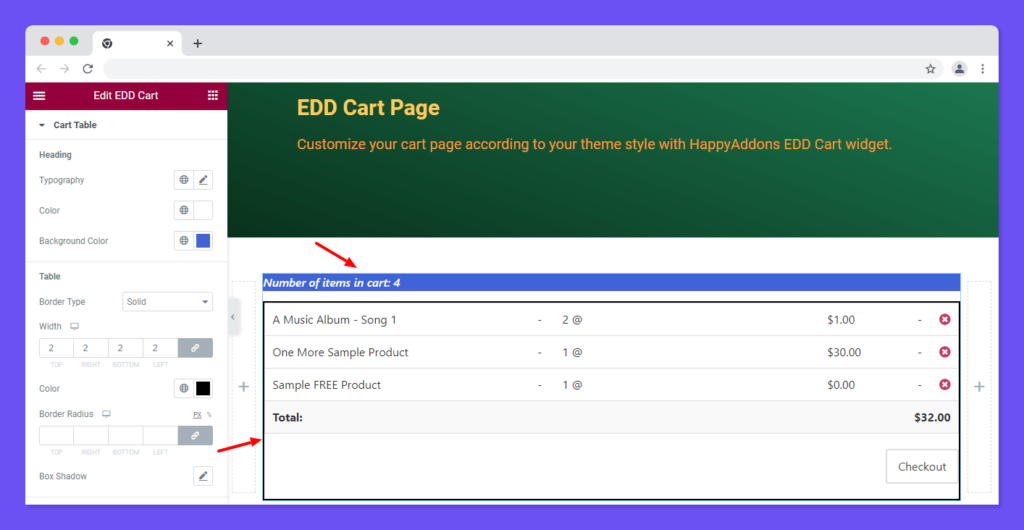Click the Width RIGHT input field

point(91,349)
